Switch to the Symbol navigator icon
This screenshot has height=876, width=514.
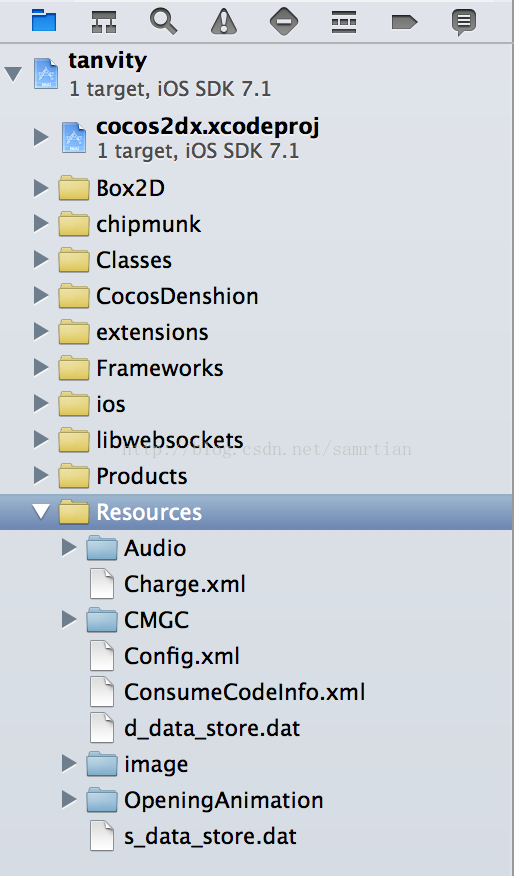[104, 22]
